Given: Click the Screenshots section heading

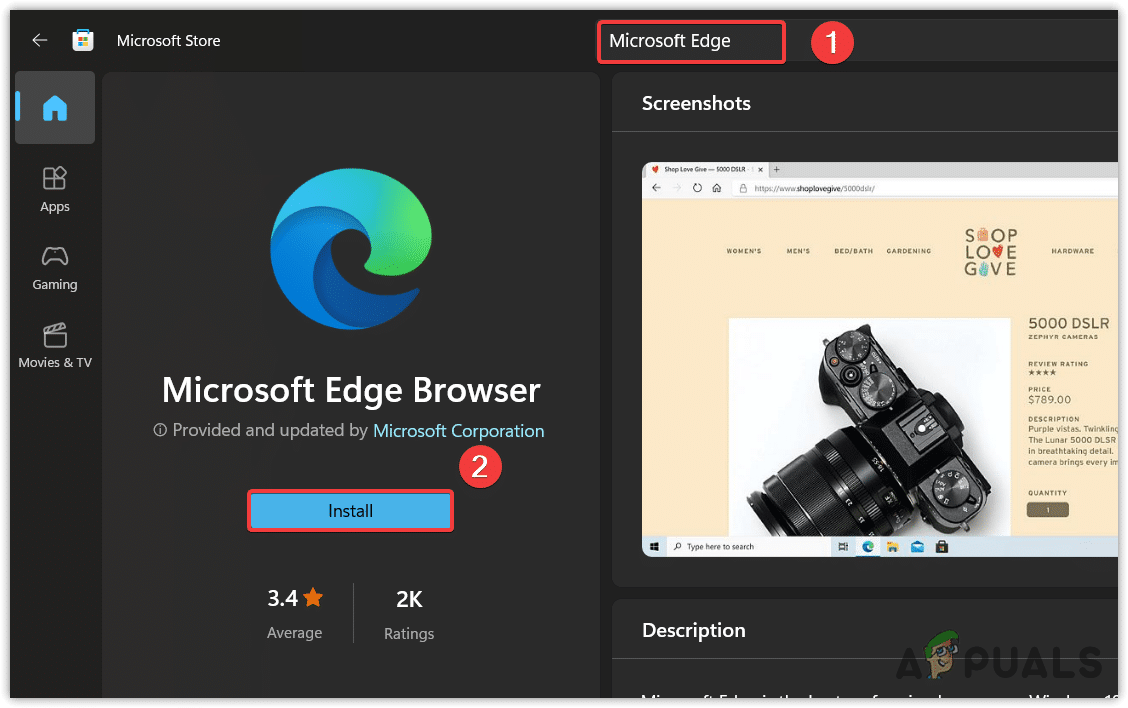Looking at the screenshot, I should [696, 103].
